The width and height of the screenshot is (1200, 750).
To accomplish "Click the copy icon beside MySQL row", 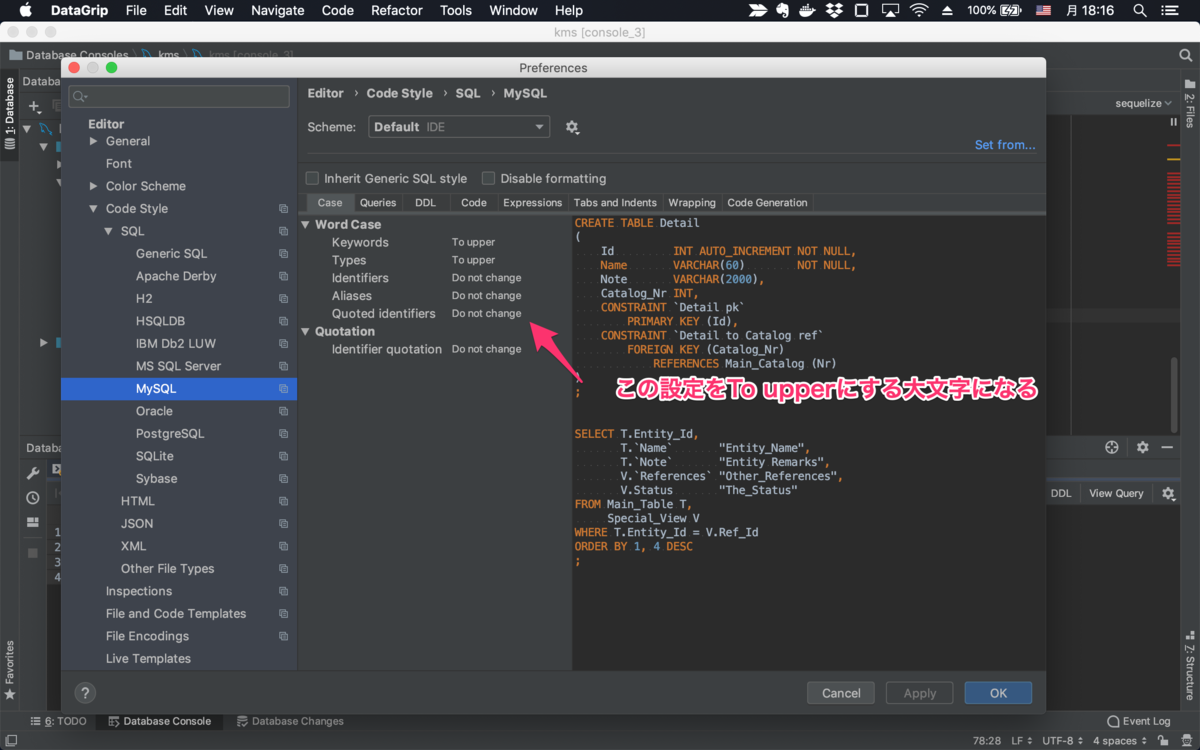I will pos(284,389).
